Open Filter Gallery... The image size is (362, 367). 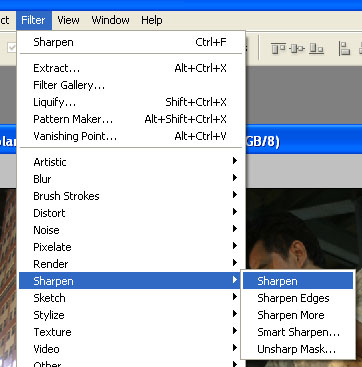(x=131, y=85)
